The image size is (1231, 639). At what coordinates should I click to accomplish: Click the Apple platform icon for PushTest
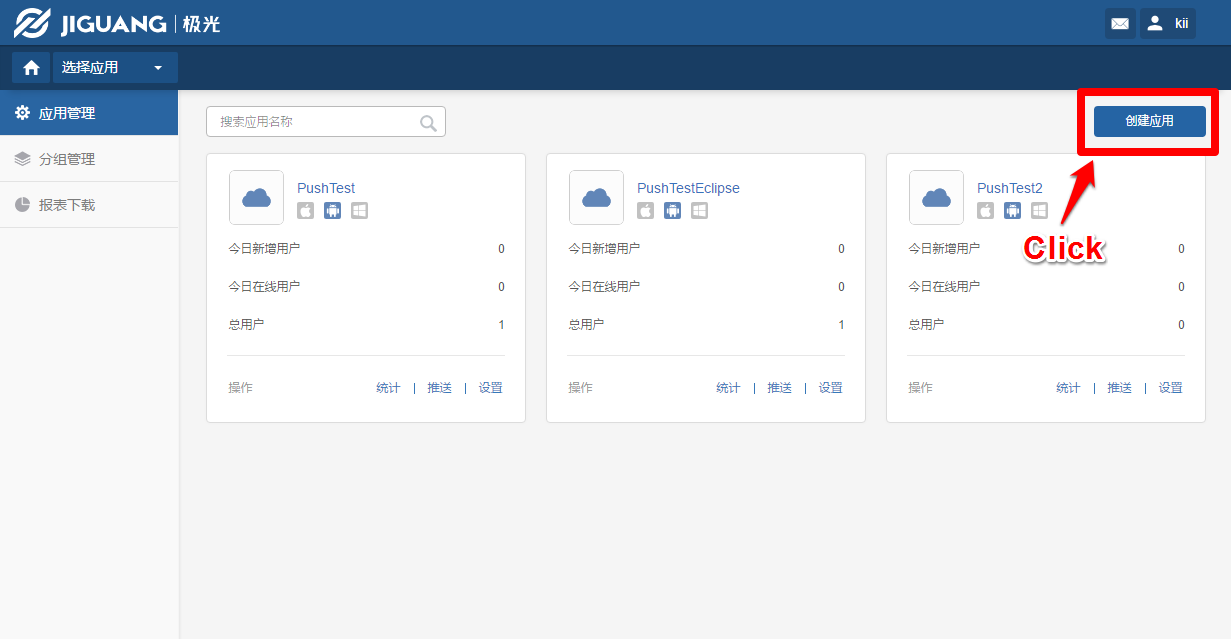click(x=305, y=211)
